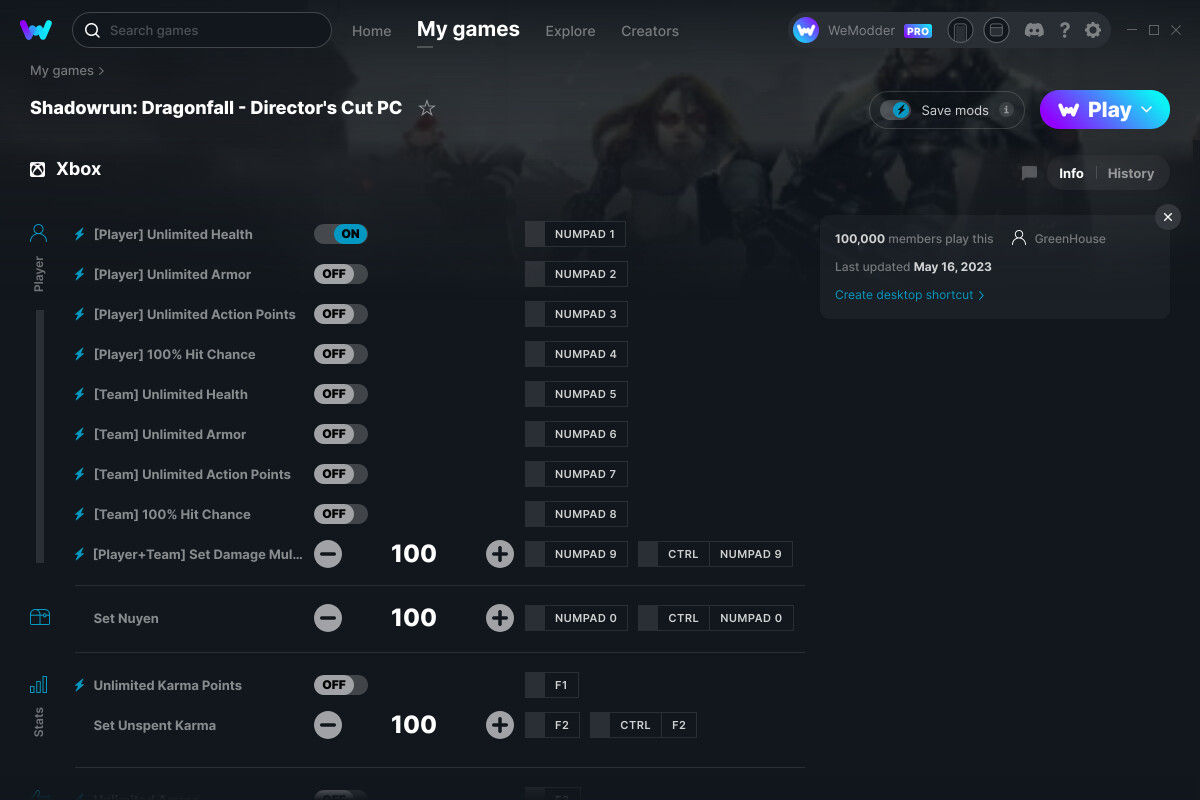Click the Search games input field
The height and width of the screenshot is (800, 1200).
point(202,30)
